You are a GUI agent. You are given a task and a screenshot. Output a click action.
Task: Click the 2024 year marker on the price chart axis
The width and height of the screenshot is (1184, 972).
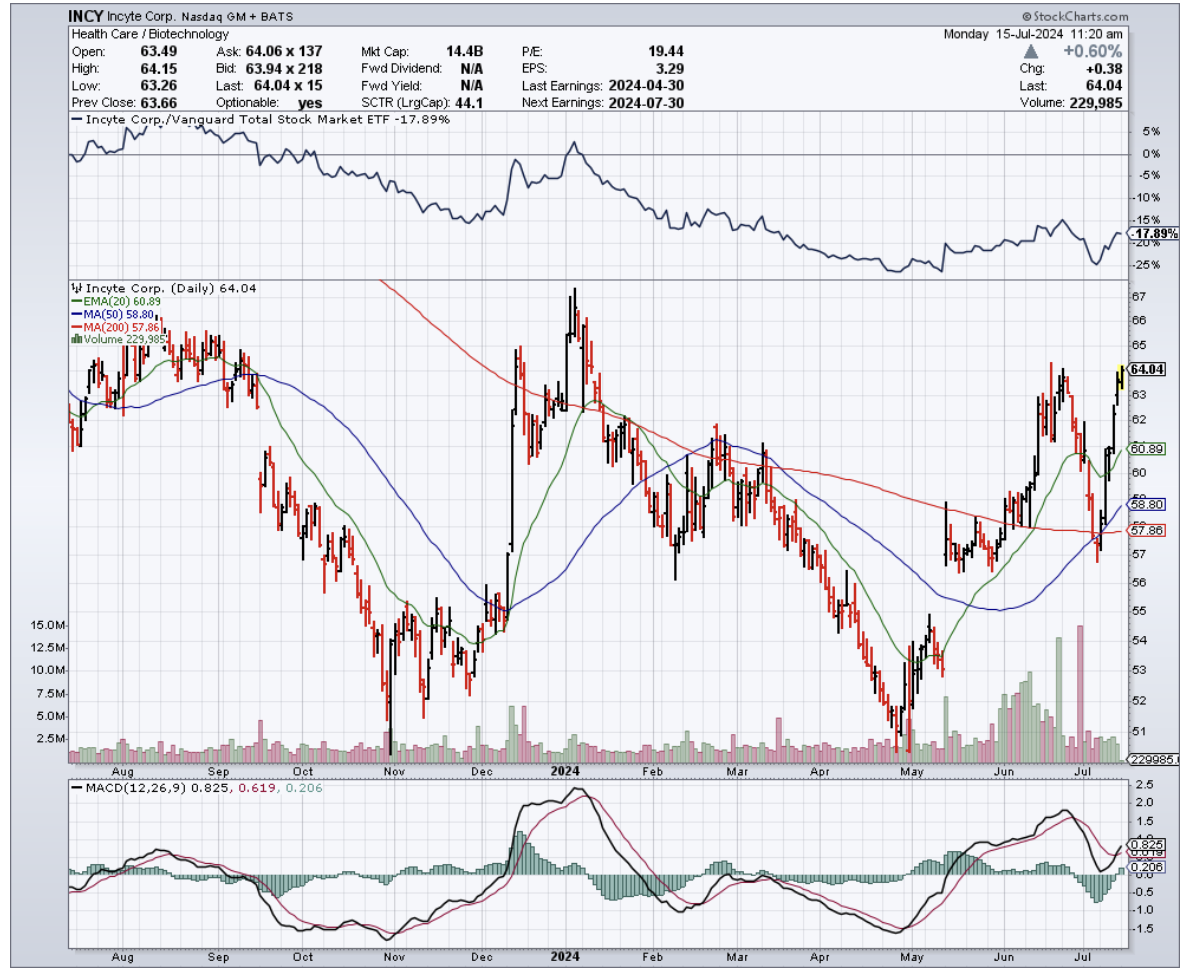(x=567, y=771)
